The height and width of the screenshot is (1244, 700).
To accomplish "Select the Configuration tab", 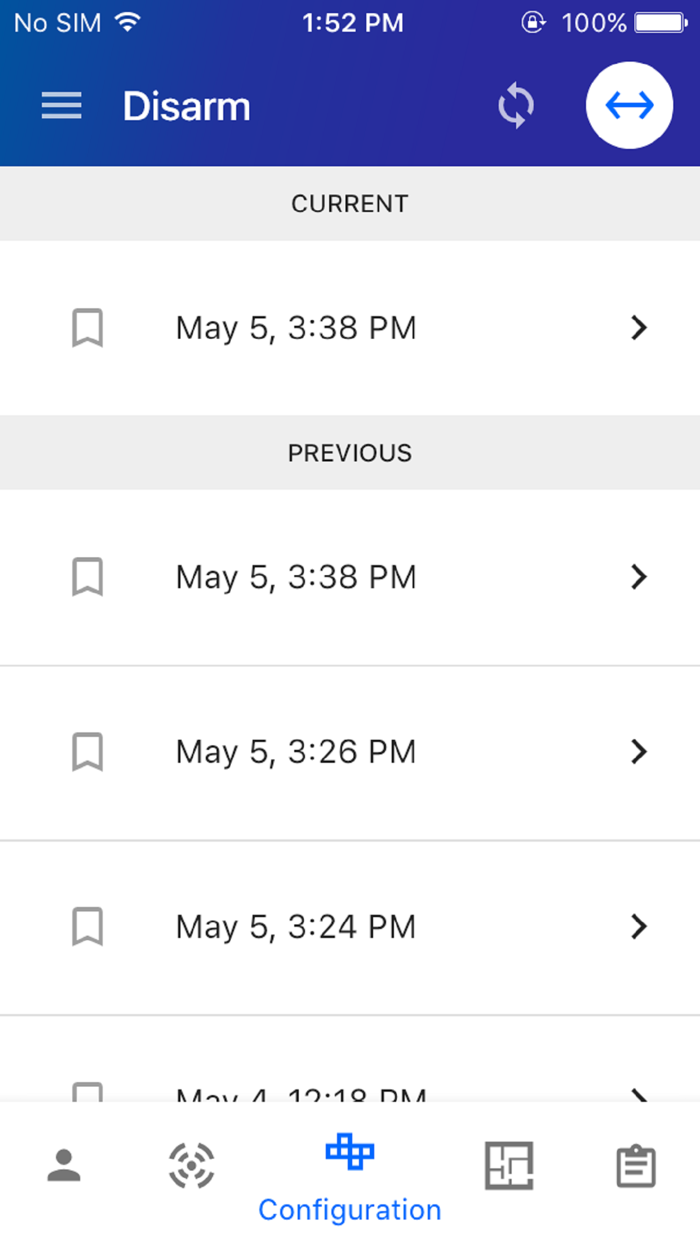I will click(x=350, y=1178).
